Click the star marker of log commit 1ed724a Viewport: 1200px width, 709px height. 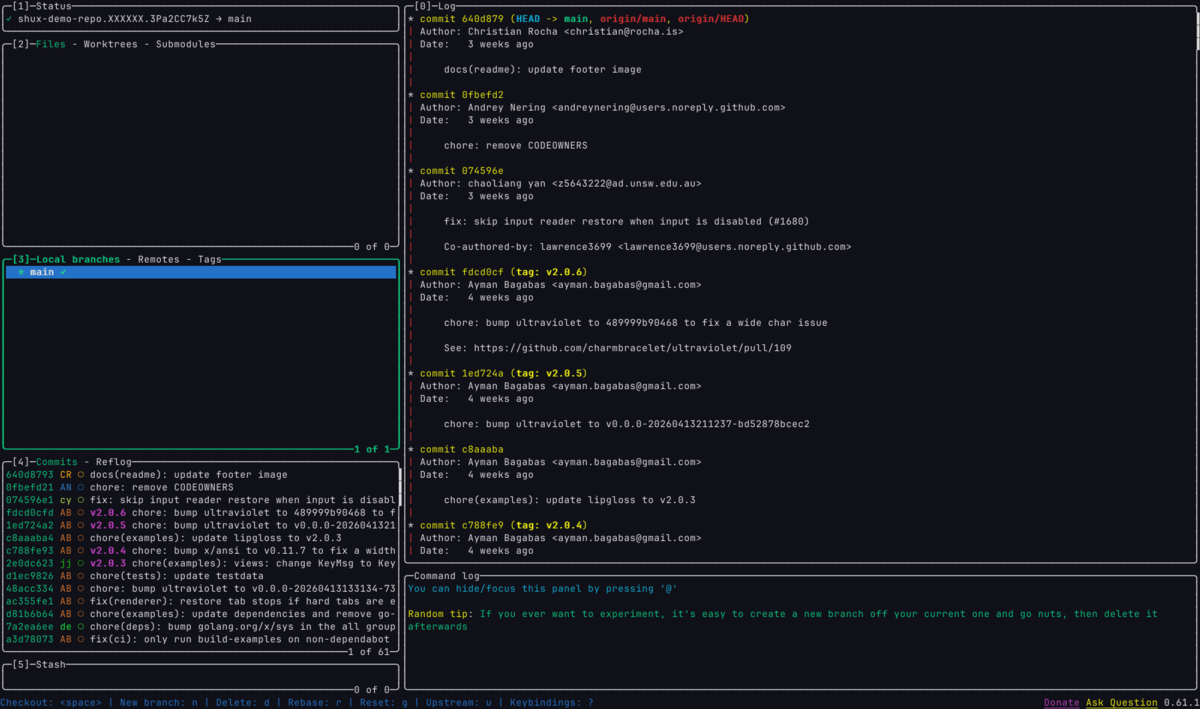(410, 373)
